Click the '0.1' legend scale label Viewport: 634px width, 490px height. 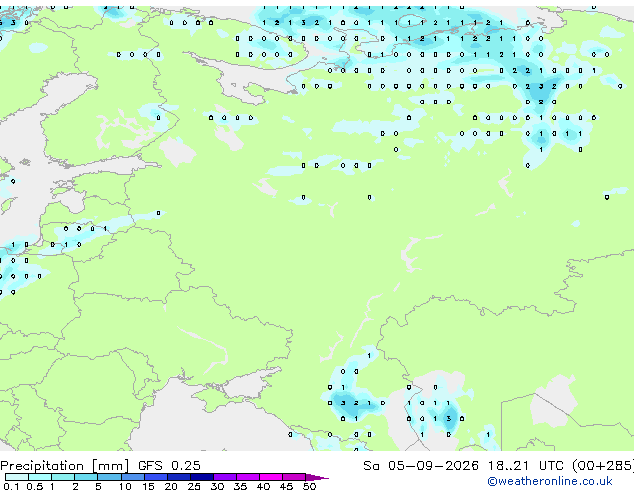tap(11, 486)
